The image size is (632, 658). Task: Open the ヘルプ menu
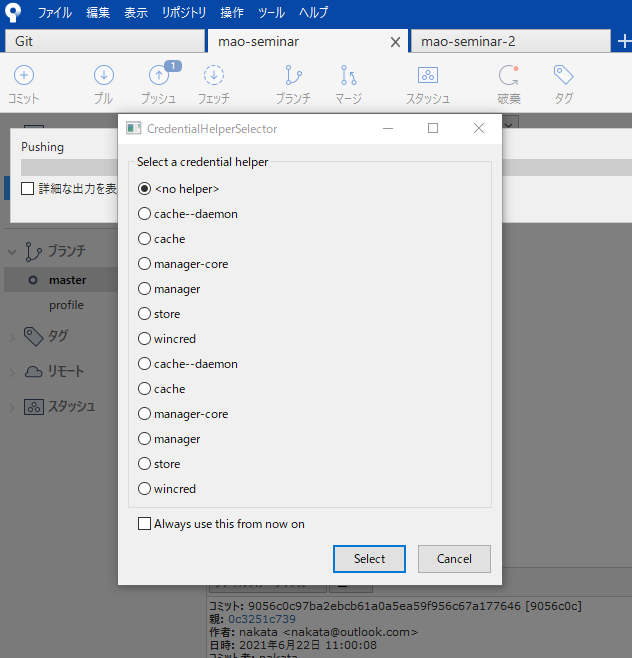pos(313,13)
